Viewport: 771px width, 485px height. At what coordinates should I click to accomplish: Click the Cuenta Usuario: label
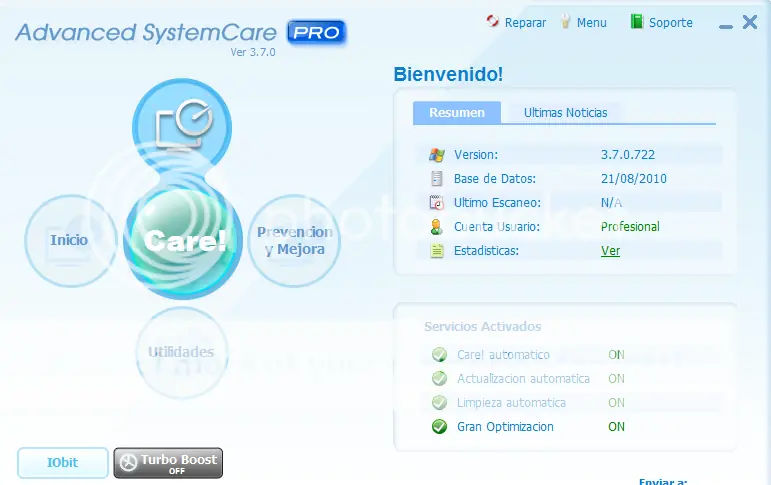(497, 227)
